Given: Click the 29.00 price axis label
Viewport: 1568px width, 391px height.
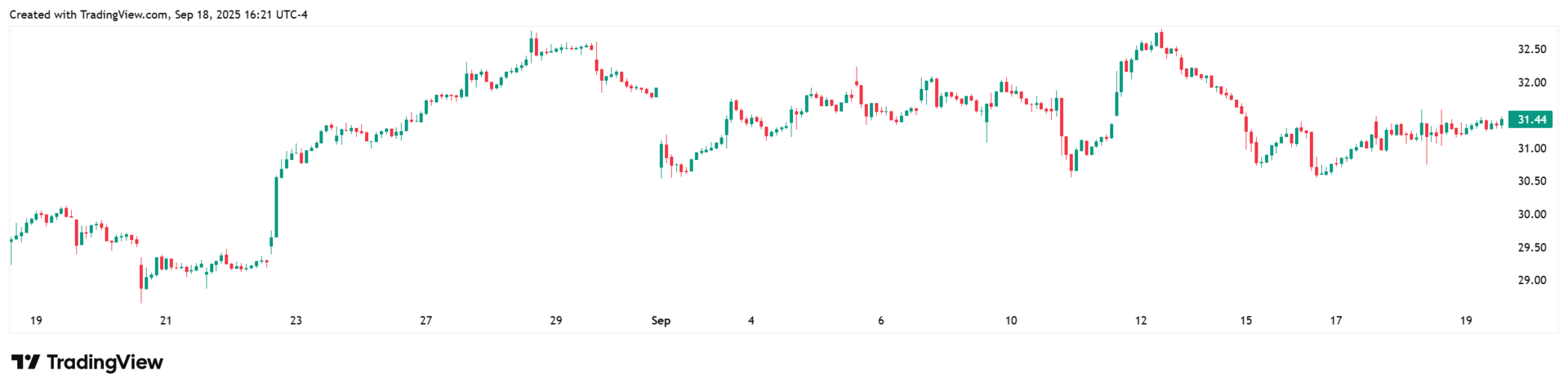Looking at the screenshot, I should 1531,281.
